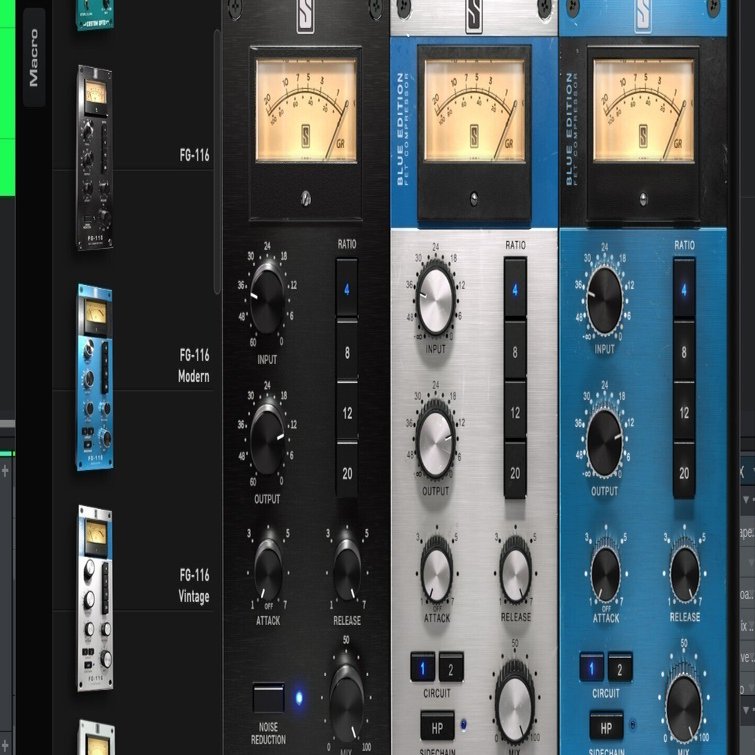This screenshot has width=755, height=755.
Task: Click the Slate logo atop the black module
Action: click(306, 16)
